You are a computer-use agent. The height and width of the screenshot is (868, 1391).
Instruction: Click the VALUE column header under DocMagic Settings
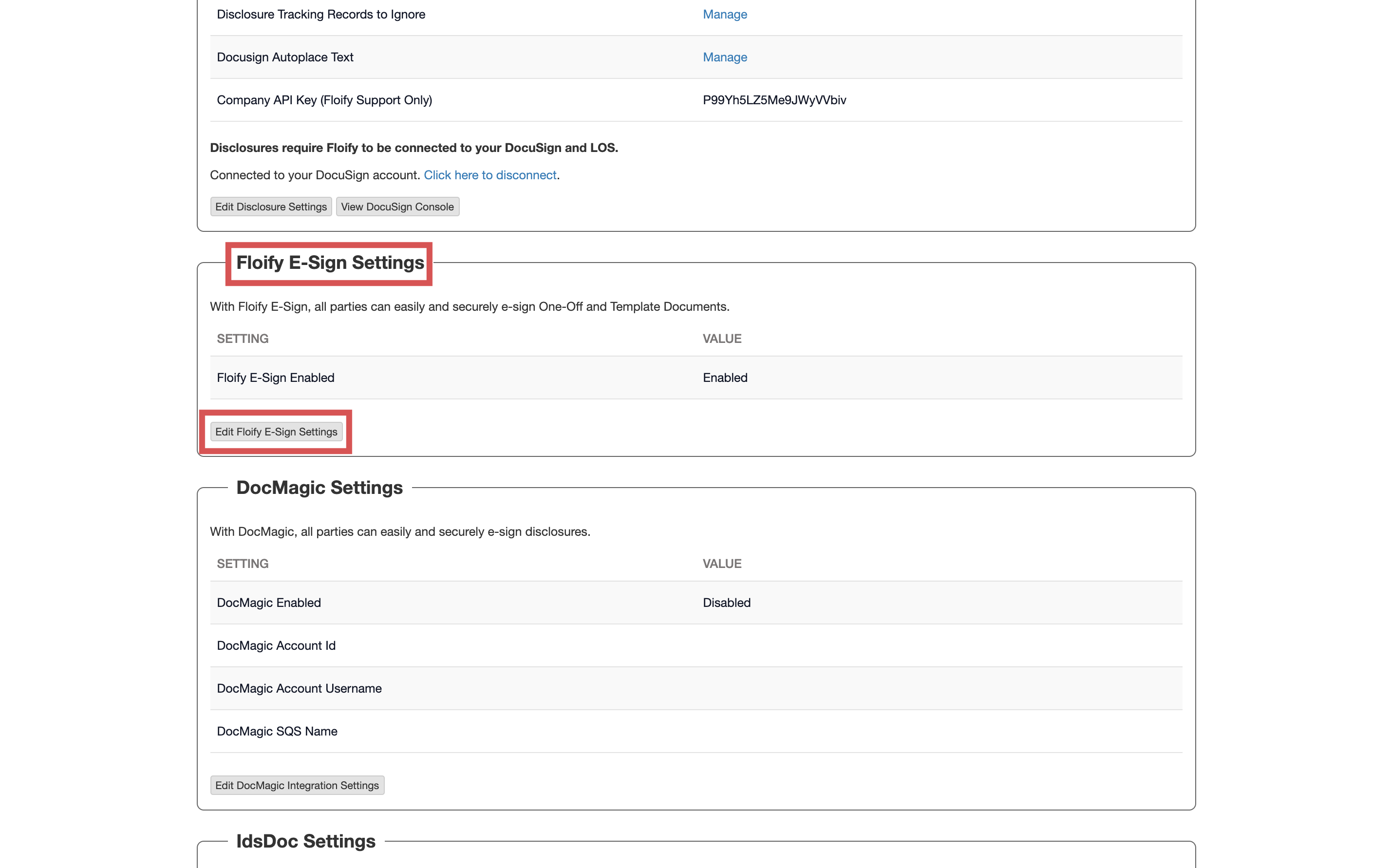[x=722, y=563]
